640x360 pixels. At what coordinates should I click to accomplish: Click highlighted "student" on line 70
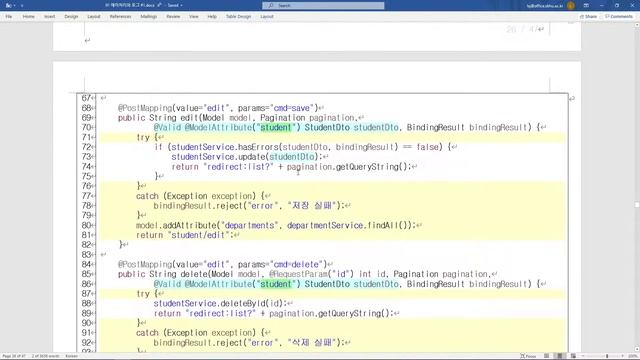pyautogui.click(x=276, y=127)
